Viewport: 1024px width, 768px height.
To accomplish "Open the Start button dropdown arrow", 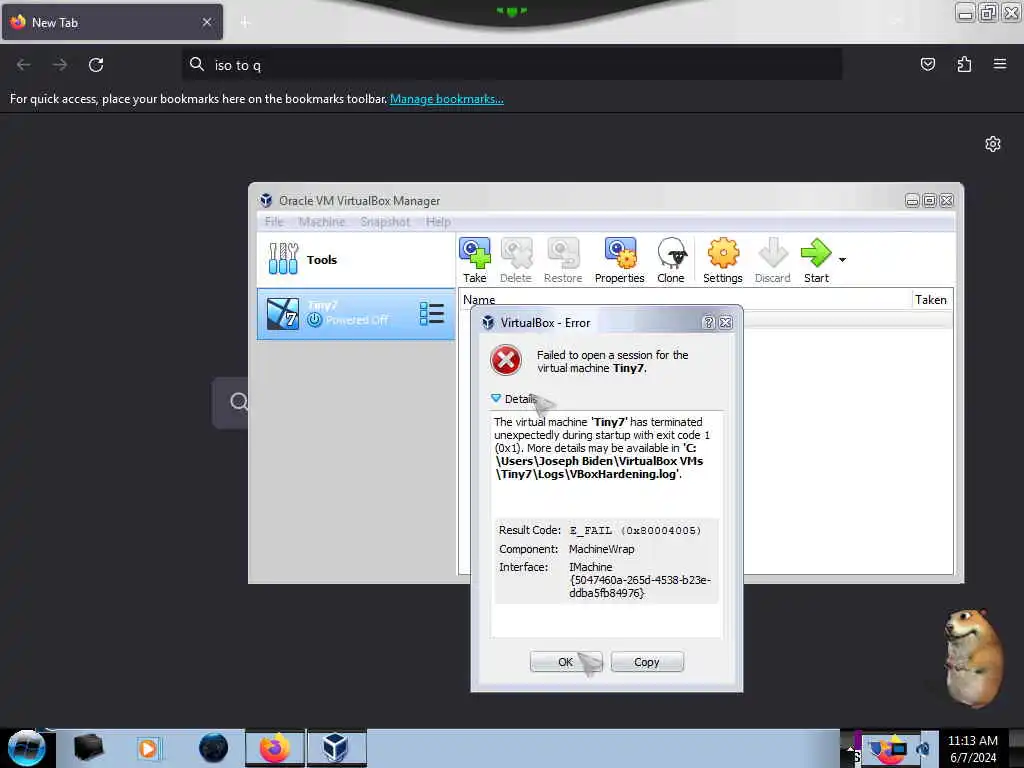I will pyautogui.click(x=842, y=260).
